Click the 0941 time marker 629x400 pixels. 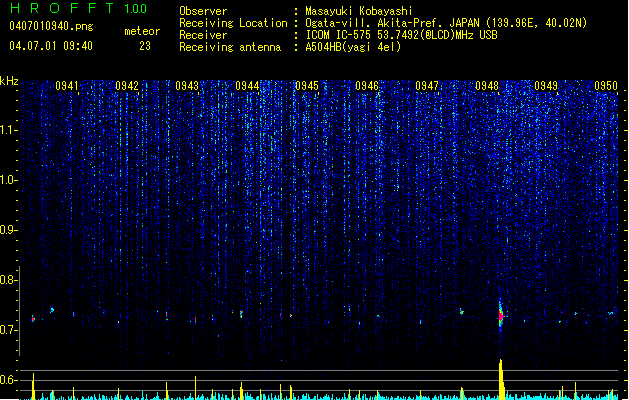click(67, 85)
